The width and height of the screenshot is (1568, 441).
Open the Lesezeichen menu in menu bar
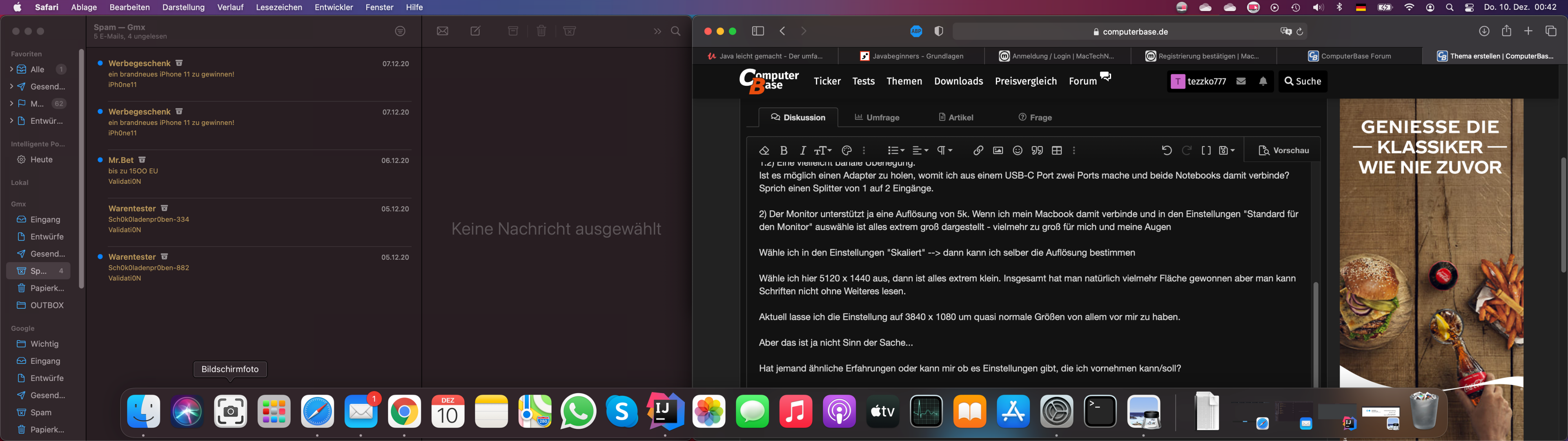[279, 7]
